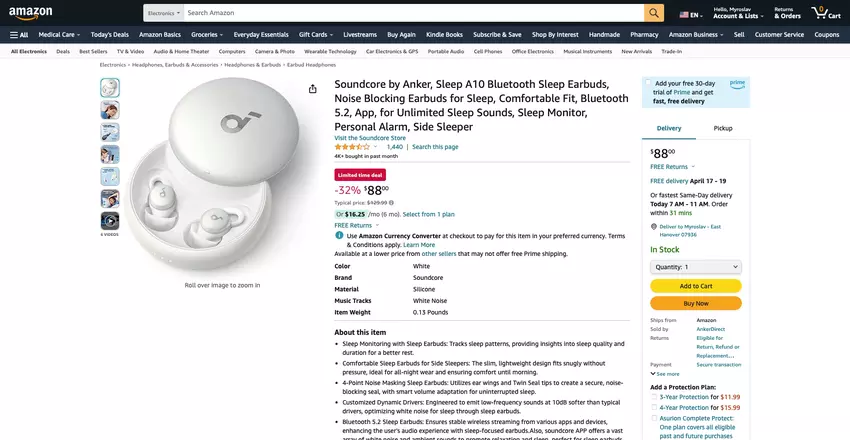Viewport: 850px width, 440px height.
Task: Focus the Search Amazon input field
Action: tap(412, 13)
